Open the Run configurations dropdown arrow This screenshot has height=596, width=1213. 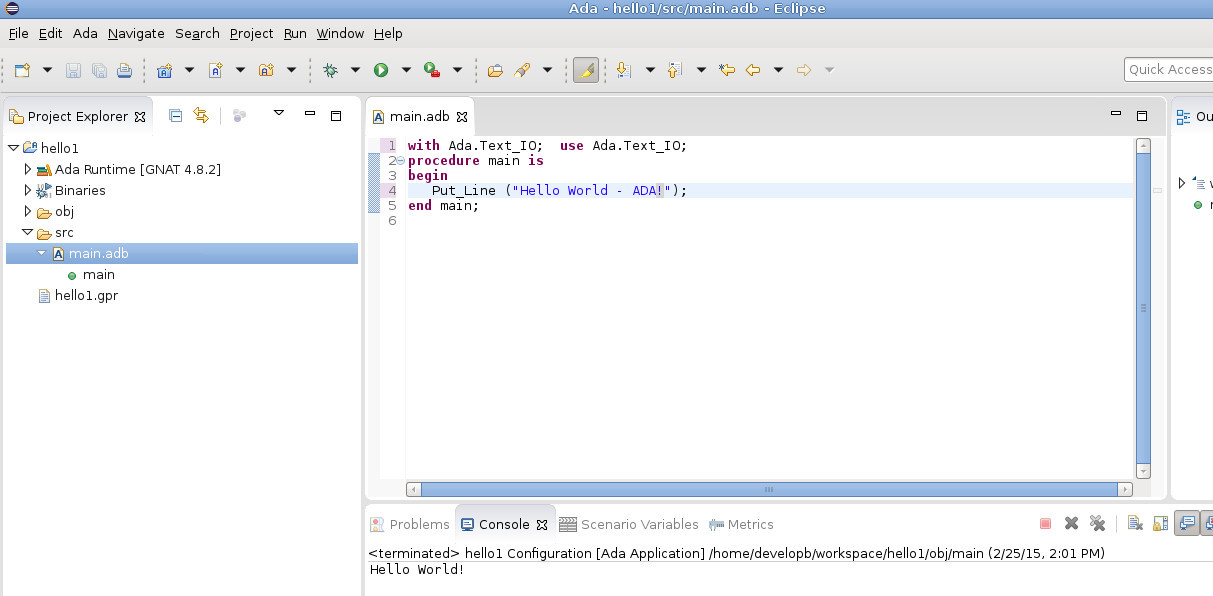[x=406, y=70]
